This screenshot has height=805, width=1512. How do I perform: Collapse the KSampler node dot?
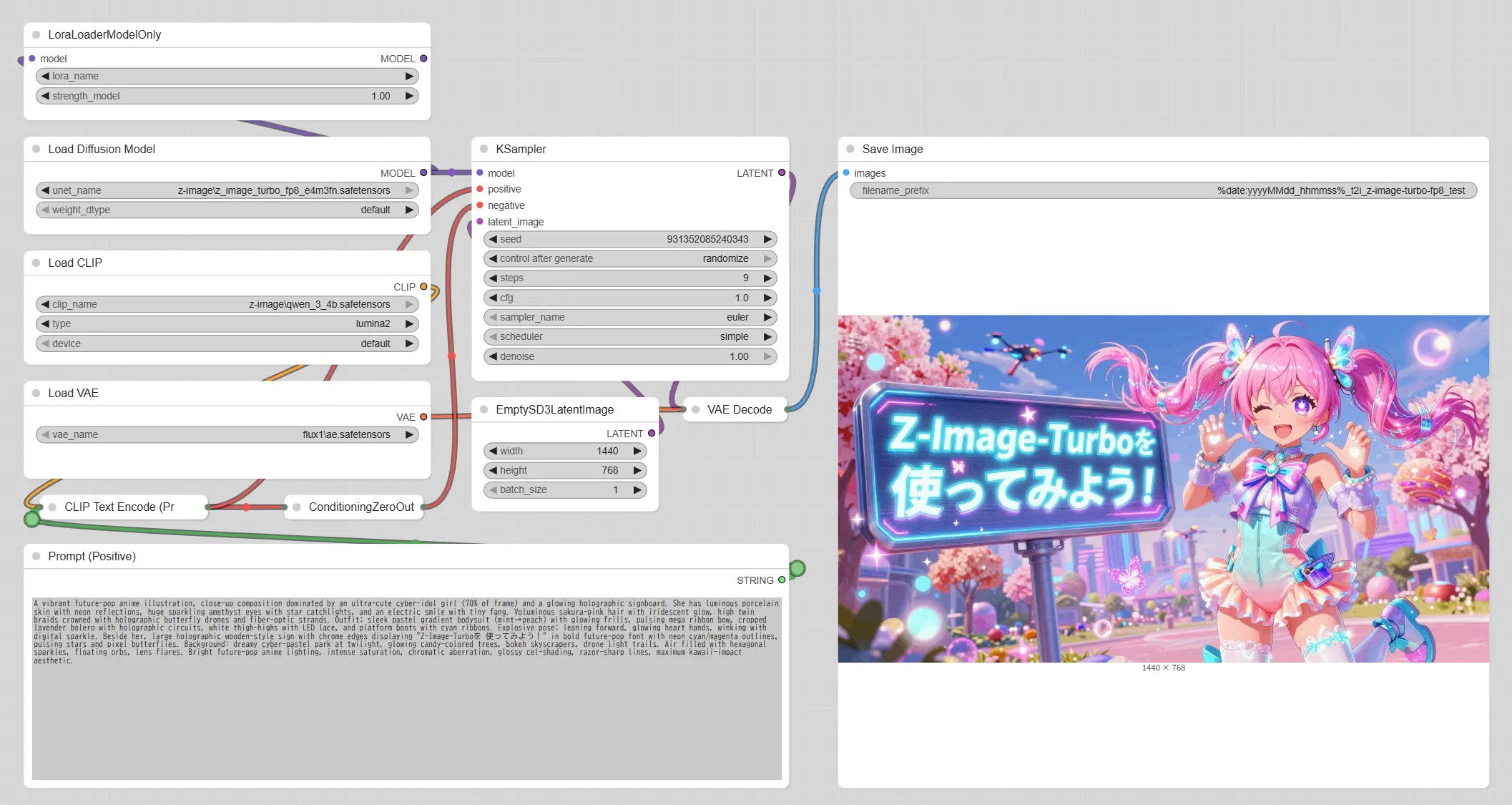pyautogui.click(x=483, y=149)
